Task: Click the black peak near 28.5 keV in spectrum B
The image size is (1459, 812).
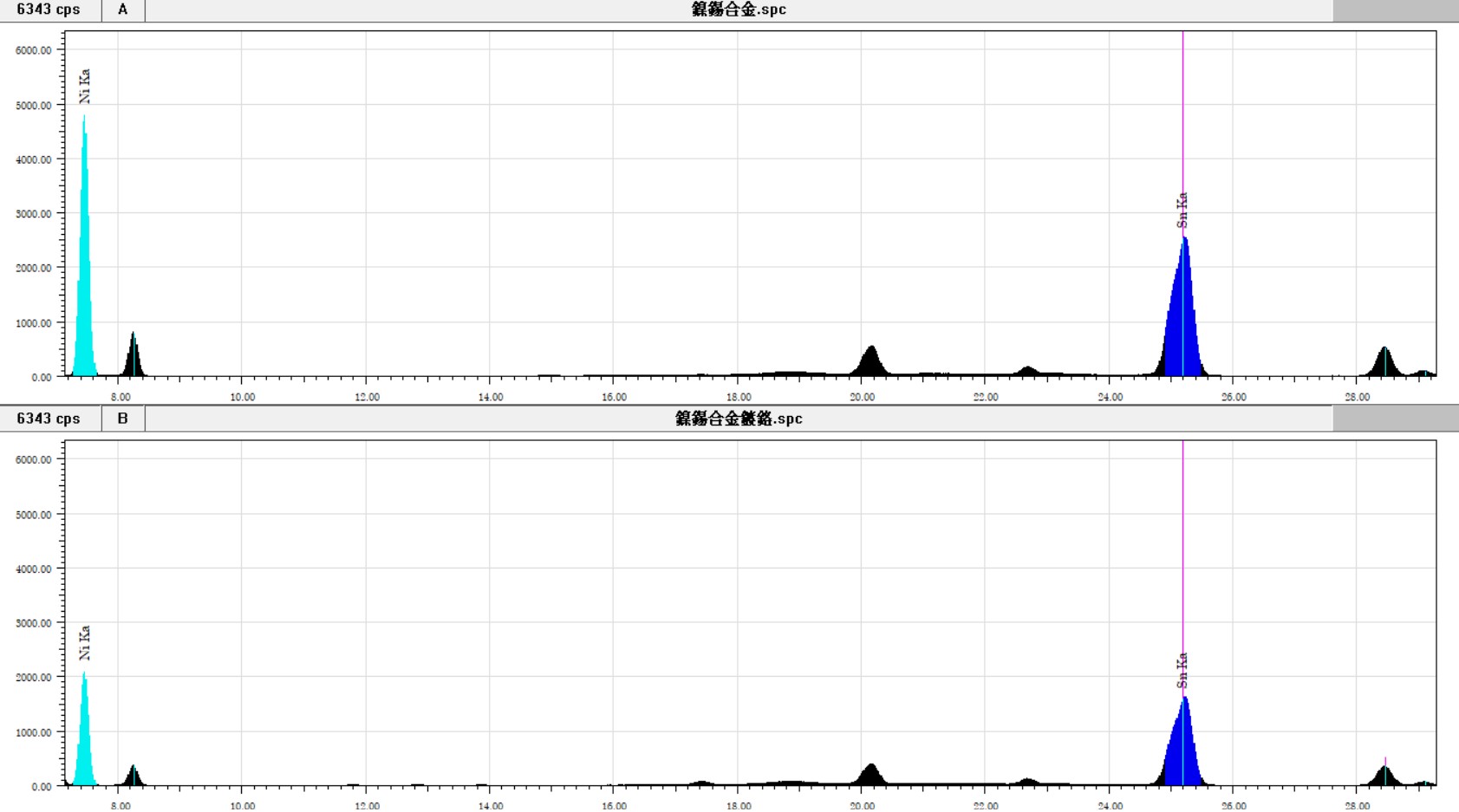Action: [1384, 776]
